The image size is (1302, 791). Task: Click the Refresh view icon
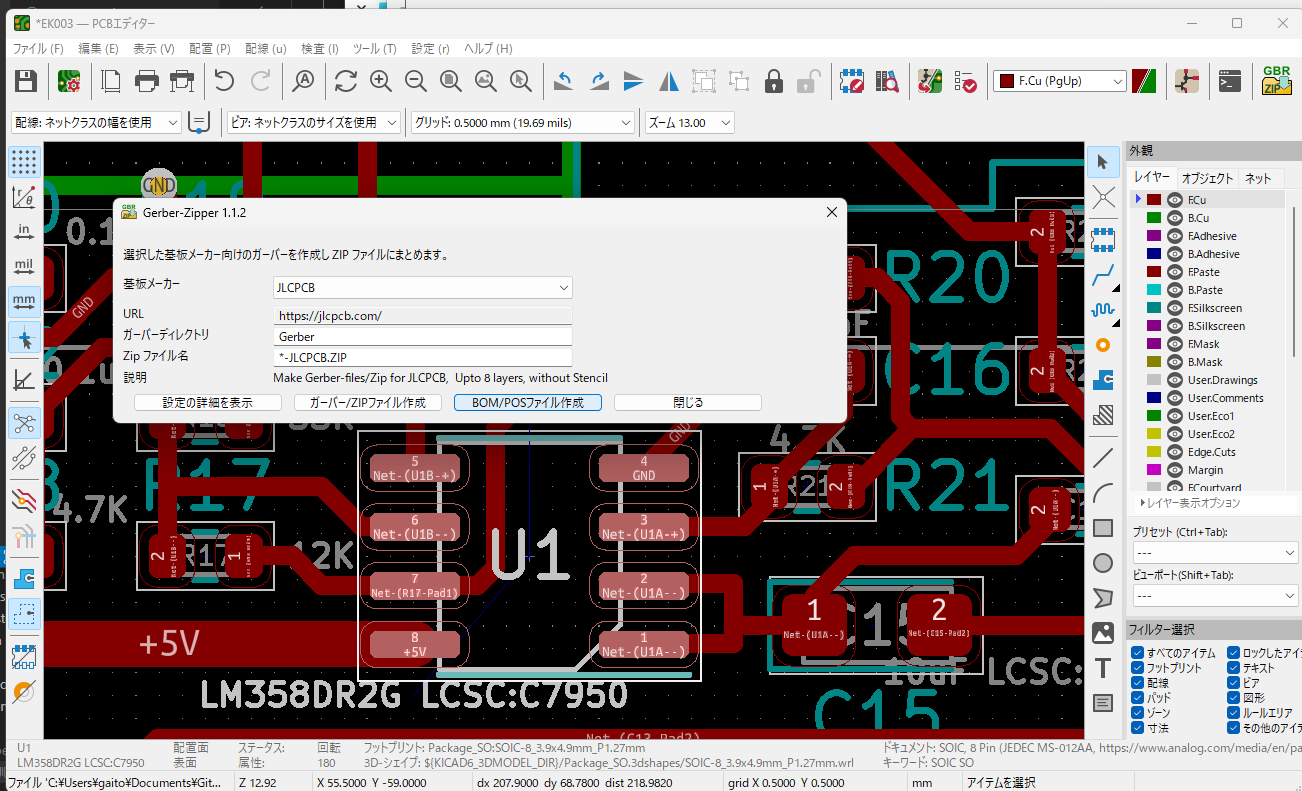(346, 81)
